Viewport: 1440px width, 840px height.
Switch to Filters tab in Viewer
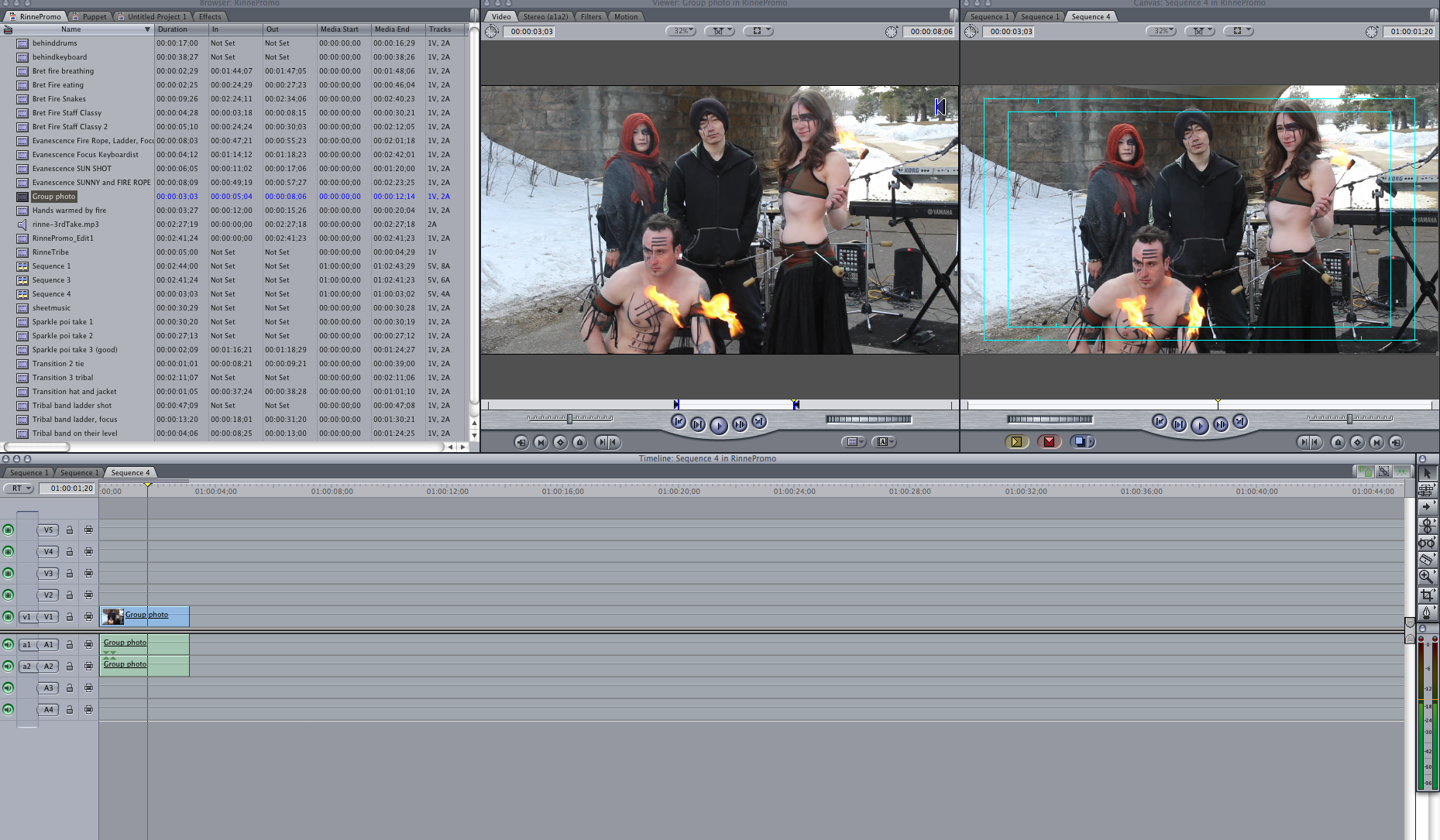click(591, 16)
